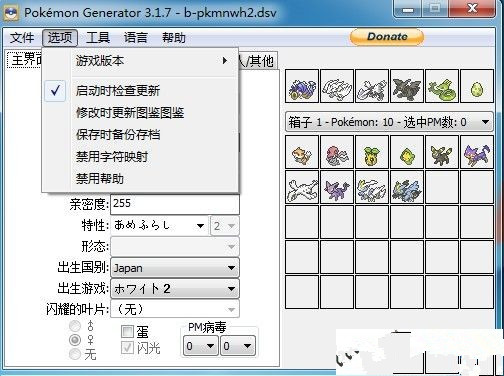Select the blue-gray Kyurem sprite in the box
504x376 pixels.
click(x=407, y=187)
